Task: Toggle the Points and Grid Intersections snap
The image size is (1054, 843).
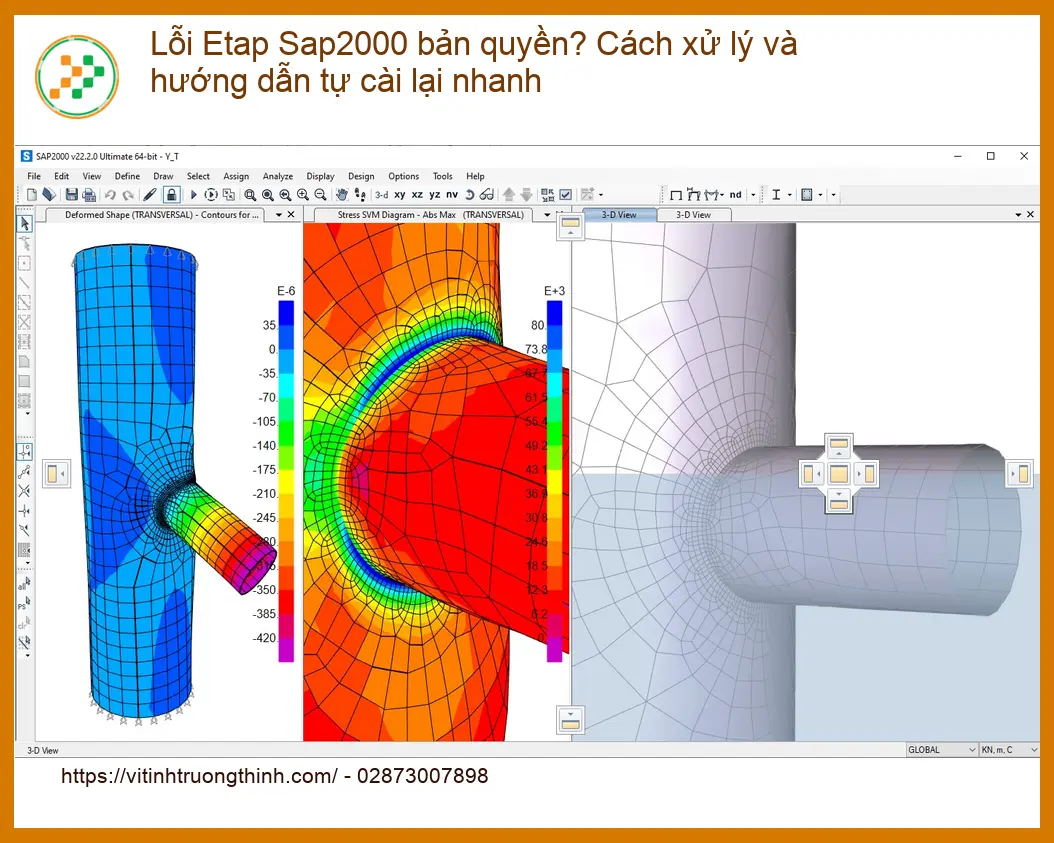Action: (x=25, y=451)
